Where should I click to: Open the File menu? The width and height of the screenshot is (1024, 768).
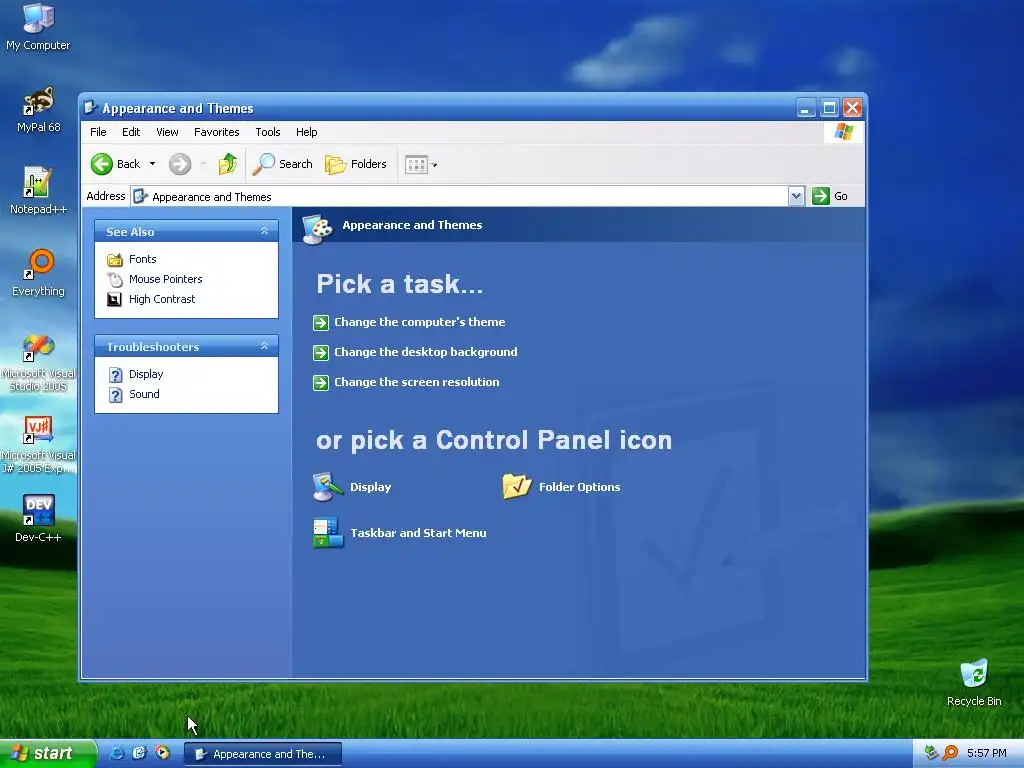(98, 132)
